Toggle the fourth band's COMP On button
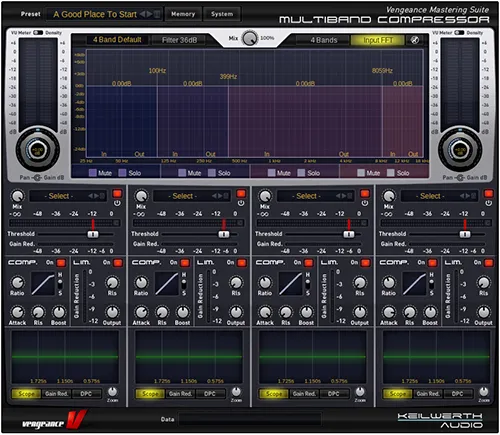 (432, 263)
